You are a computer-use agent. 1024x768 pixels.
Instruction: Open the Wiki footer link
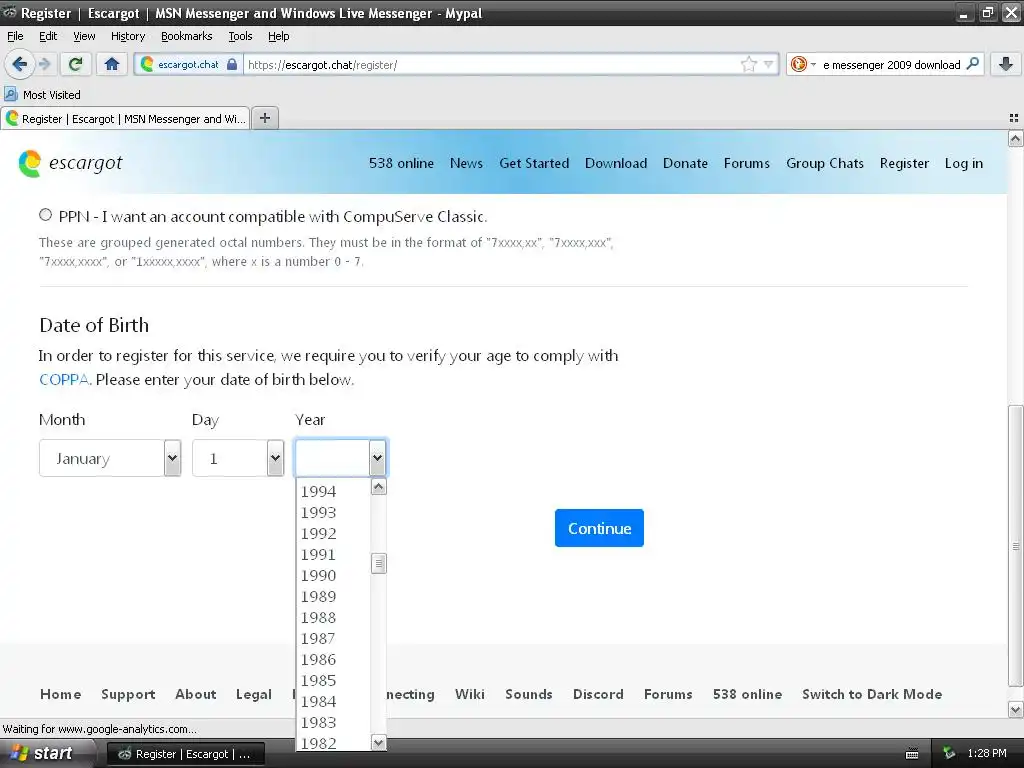click(470, 694)
